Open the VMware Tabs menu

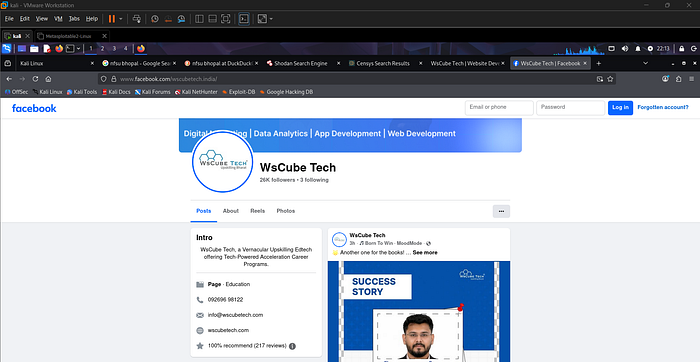tap(74, 19)
